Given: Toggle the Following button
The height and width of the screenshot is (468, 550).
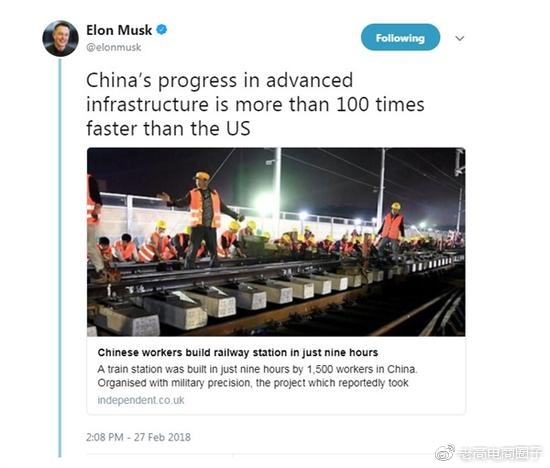Looking at the screenshot, I should 400,38.
